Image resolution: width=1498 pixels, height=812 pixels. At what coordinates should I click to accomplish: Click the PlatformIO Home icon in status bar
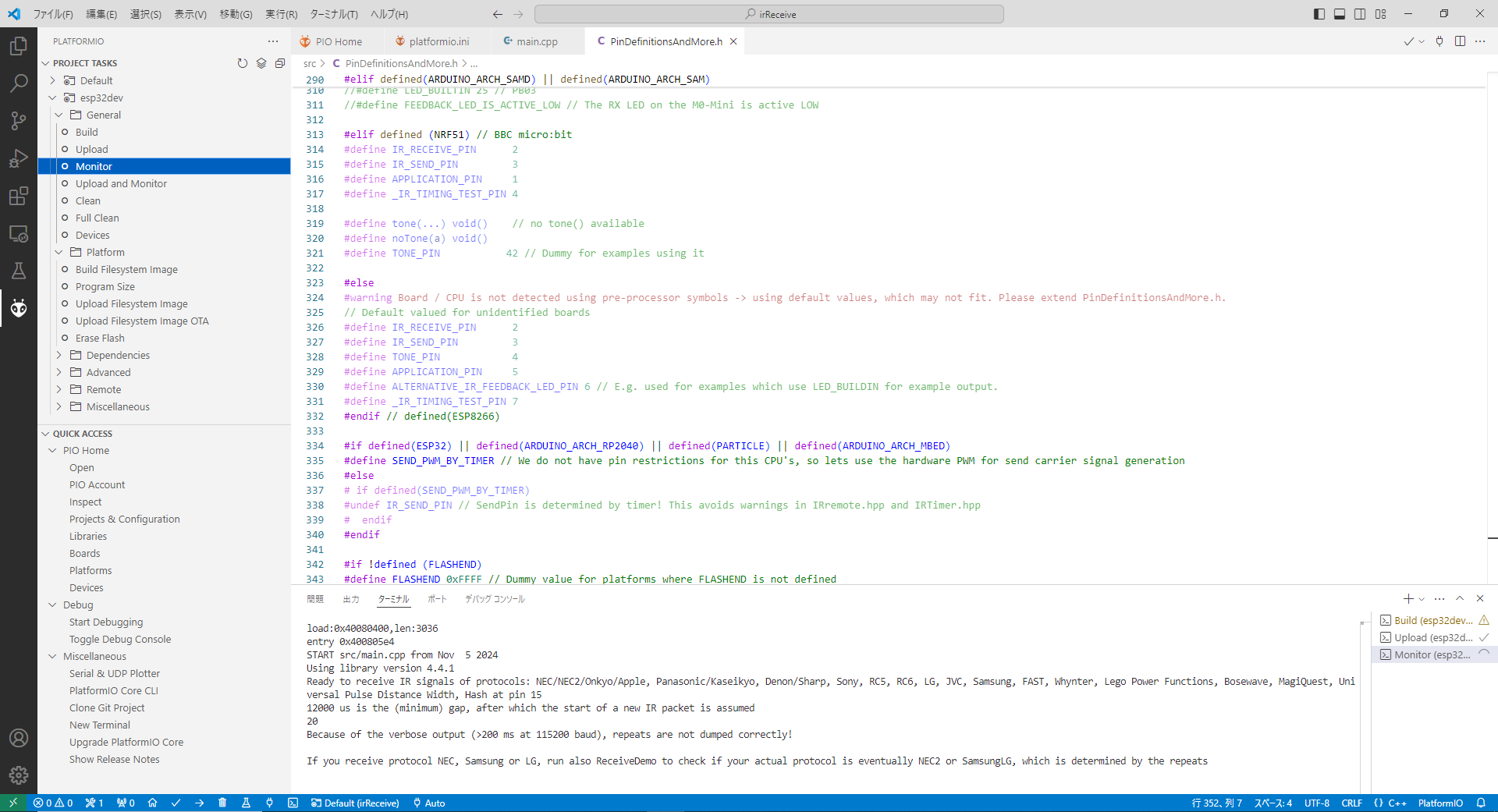click(153, 803)
